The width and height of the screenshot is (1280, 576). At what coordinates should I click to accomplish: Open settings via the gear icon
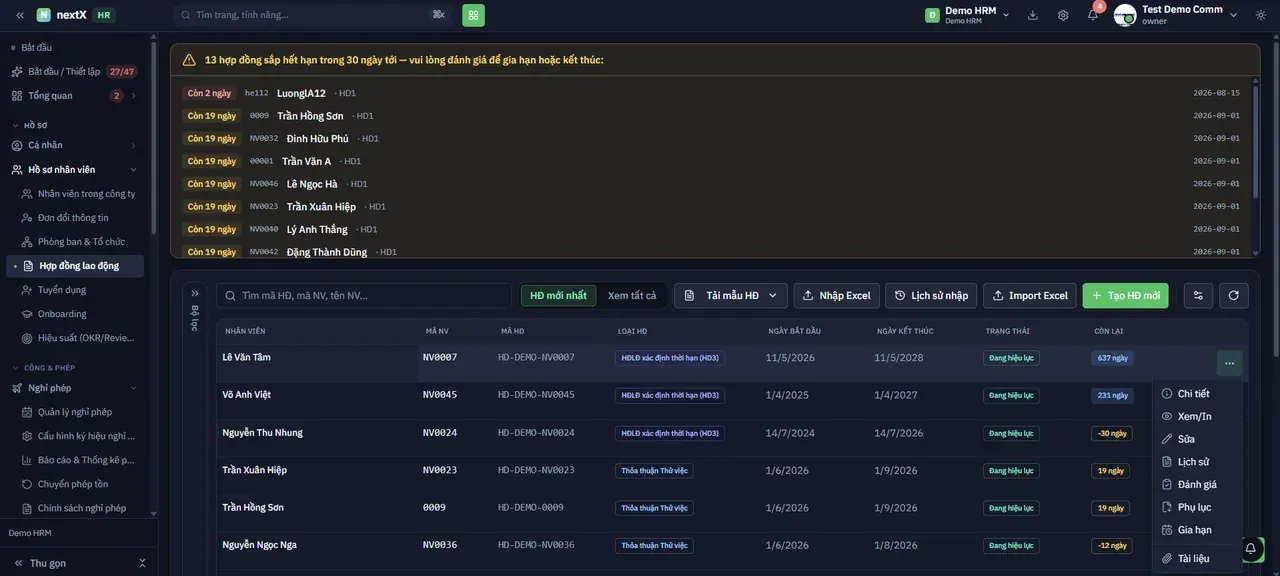click(x=1063, y=15)
